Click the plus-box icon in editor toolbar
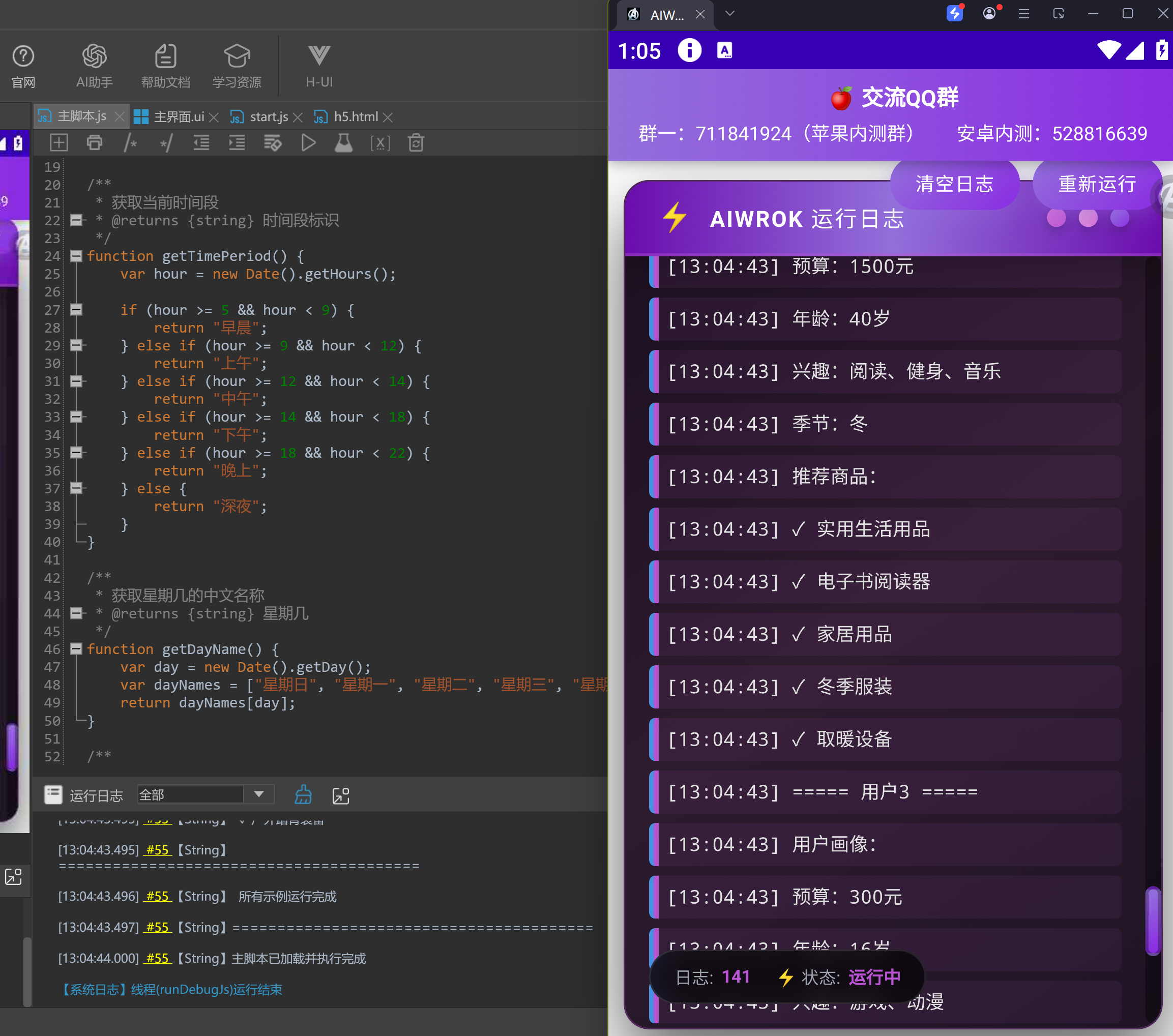 (58, 142)
